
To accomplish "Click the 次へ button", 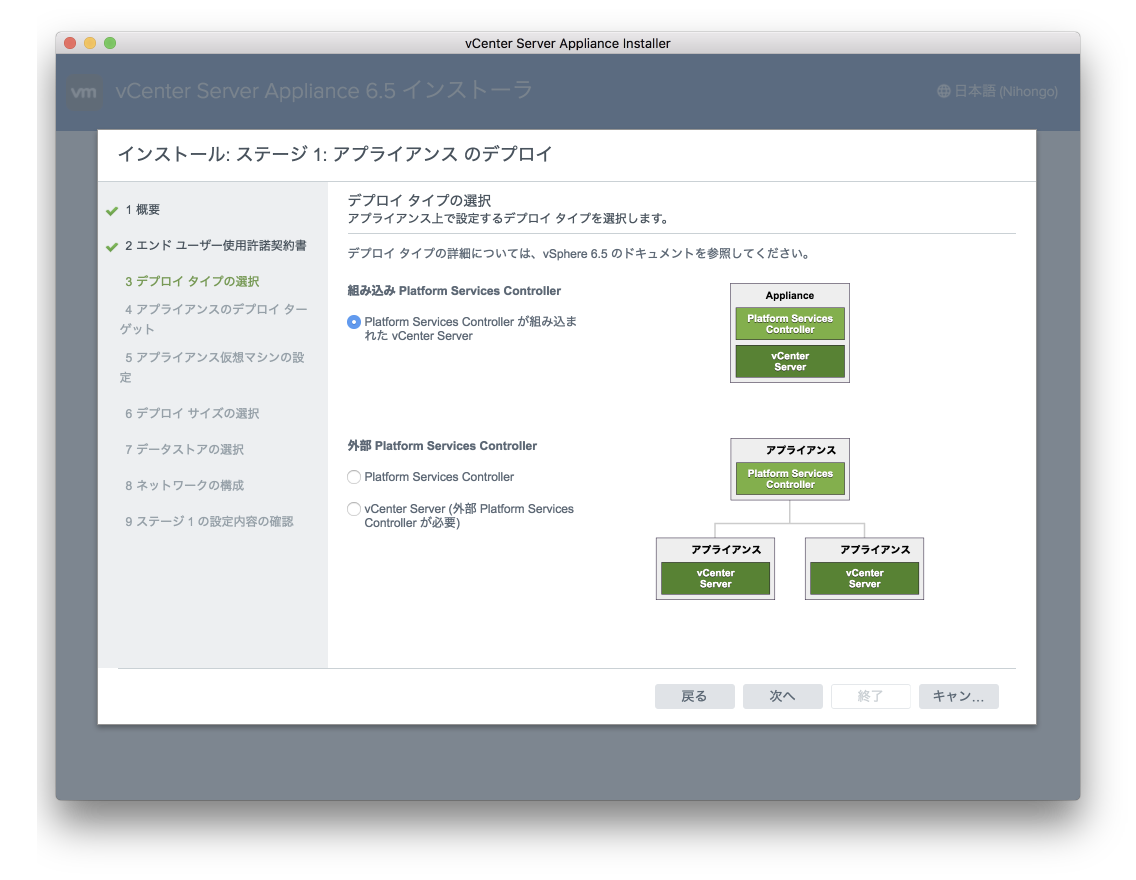I will 782,696.
